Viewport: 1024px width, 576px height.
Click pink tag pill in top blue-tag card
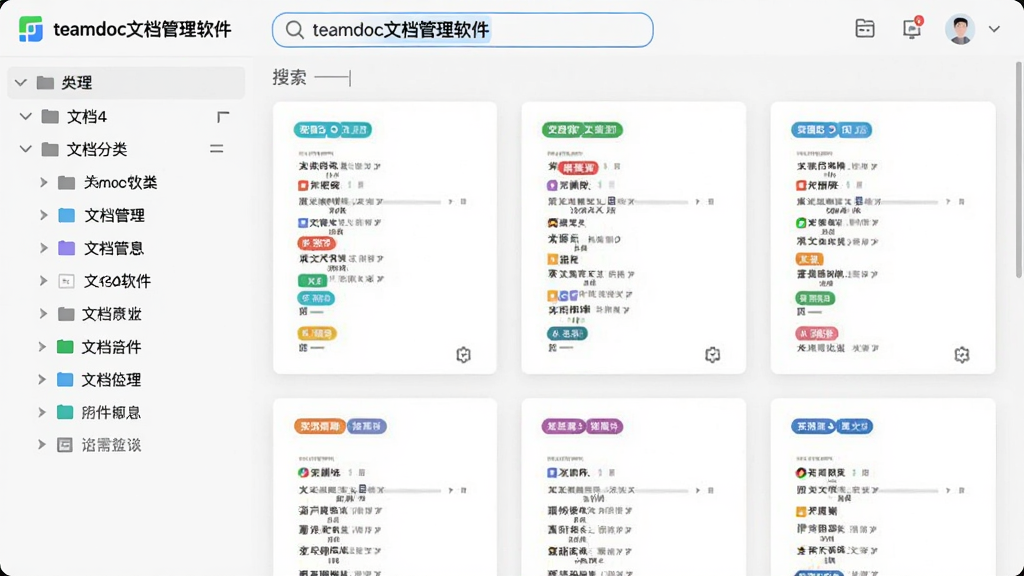(816, 333)
